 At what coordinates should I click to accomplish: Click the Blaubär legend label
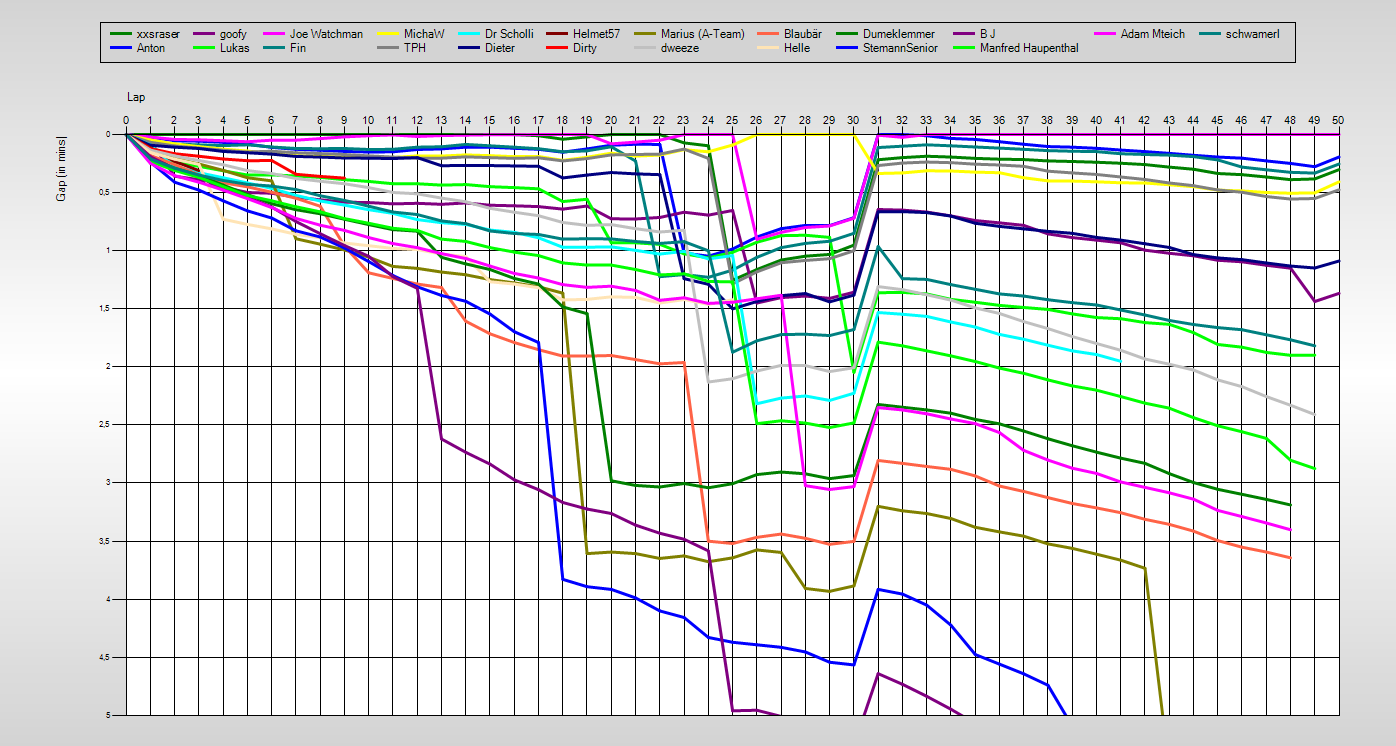(x=804, y=34)
